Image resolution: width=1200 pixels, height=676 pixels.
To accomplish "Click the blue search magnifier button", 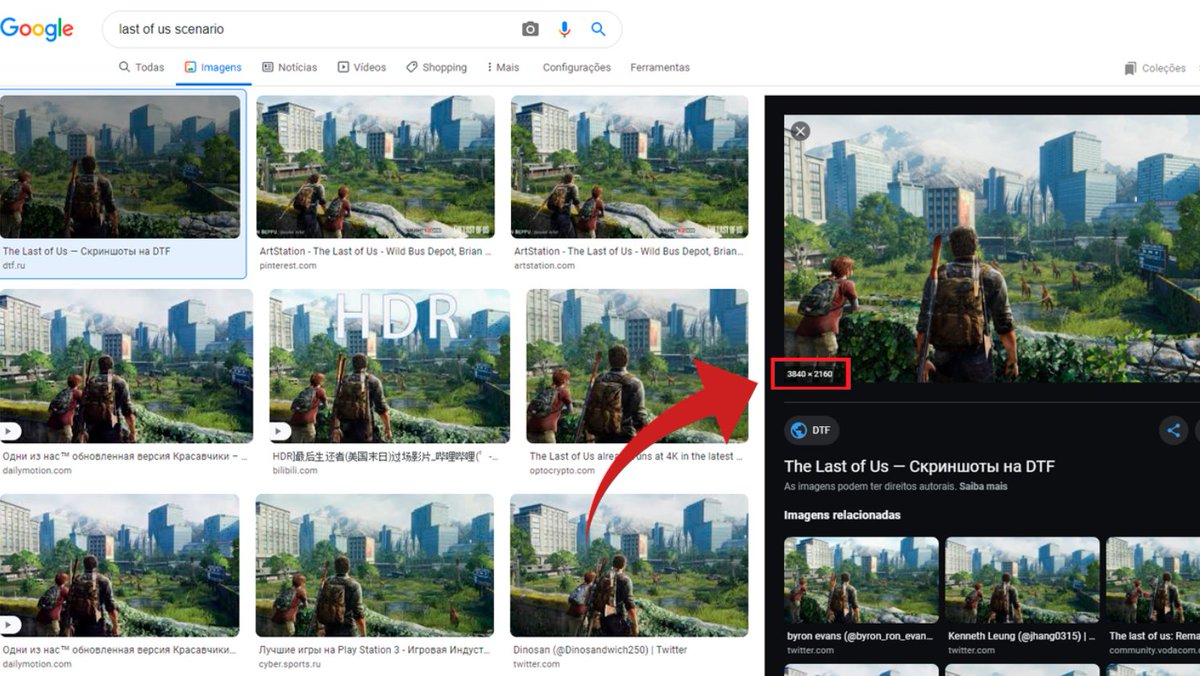I will 598,29.
